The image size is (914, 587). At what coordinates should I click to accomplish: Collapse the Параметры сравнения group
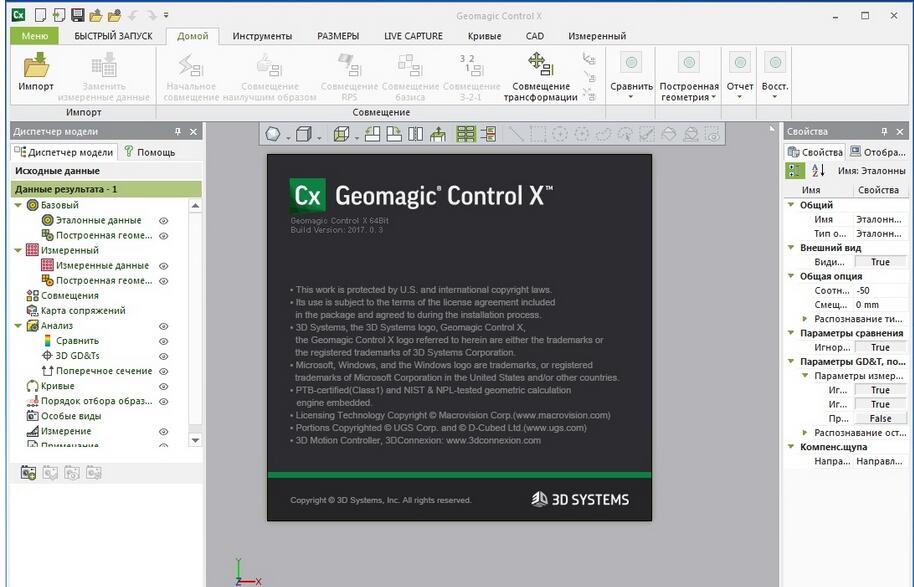point(791,333)
